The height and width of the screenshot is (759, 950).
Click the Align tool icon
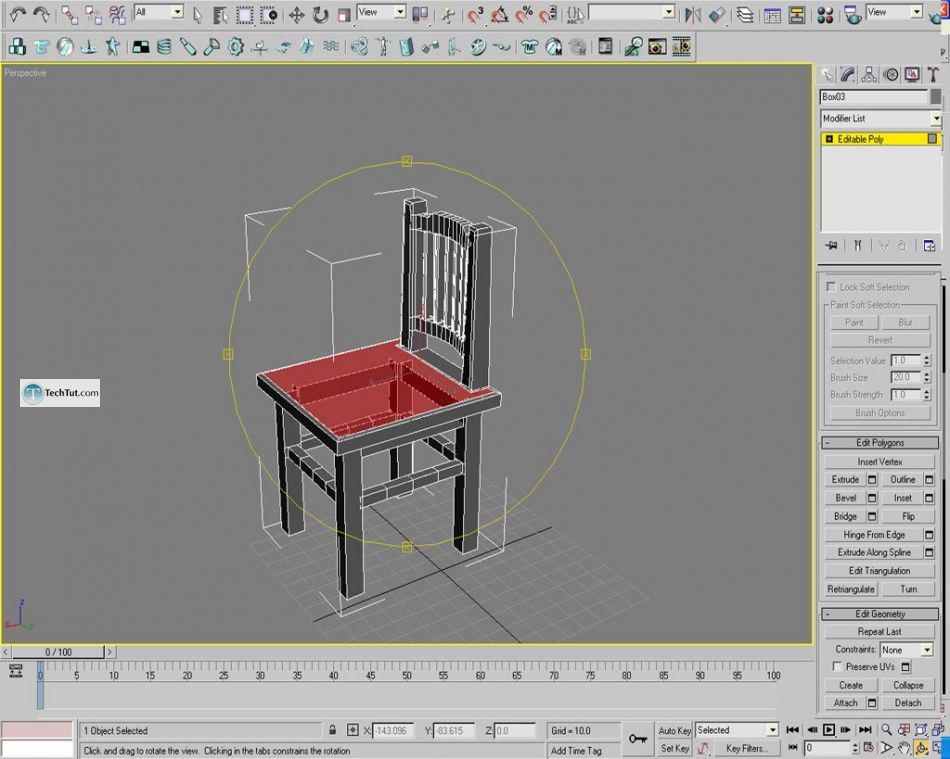tap(717, 15)
